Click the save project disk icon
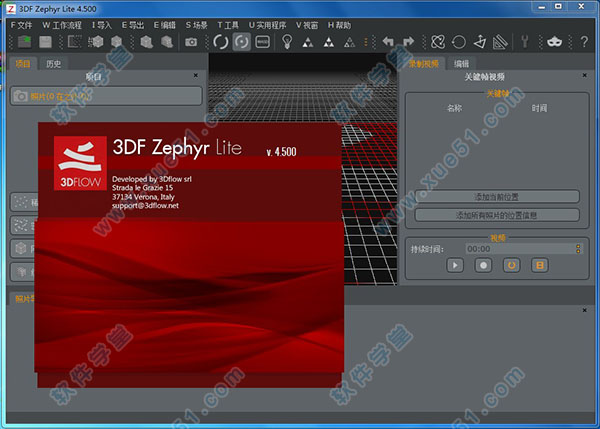600x429 pixels. [x=45, y=42]
